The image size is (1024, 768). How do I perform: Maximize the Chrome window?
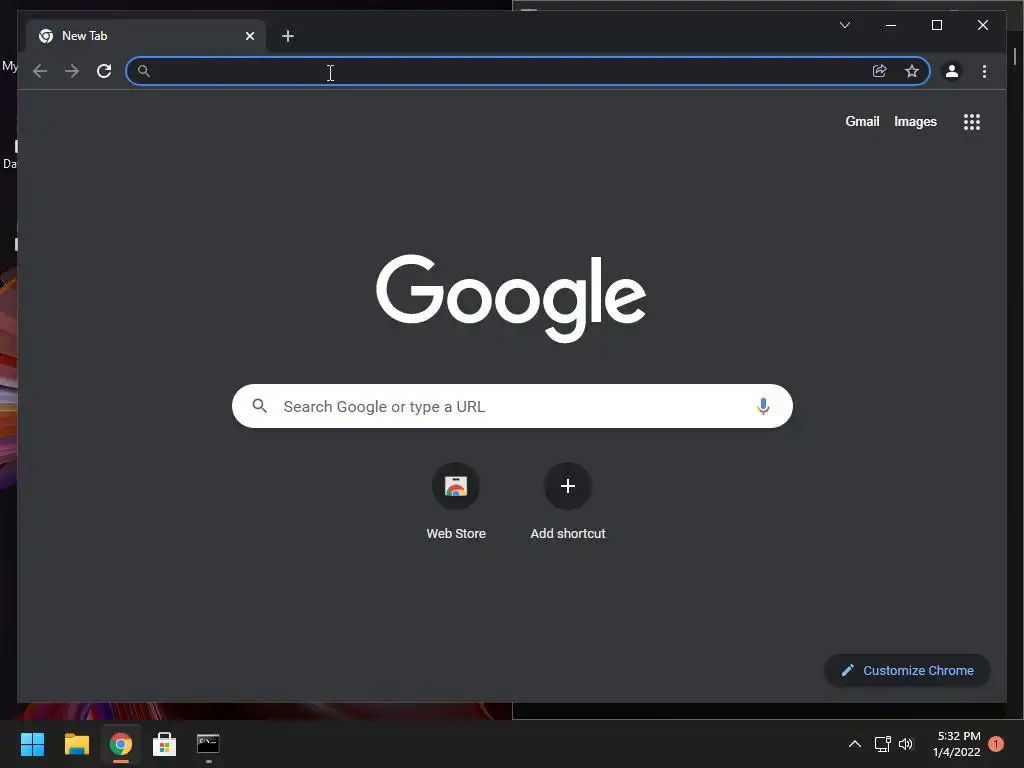coord(936,25)
